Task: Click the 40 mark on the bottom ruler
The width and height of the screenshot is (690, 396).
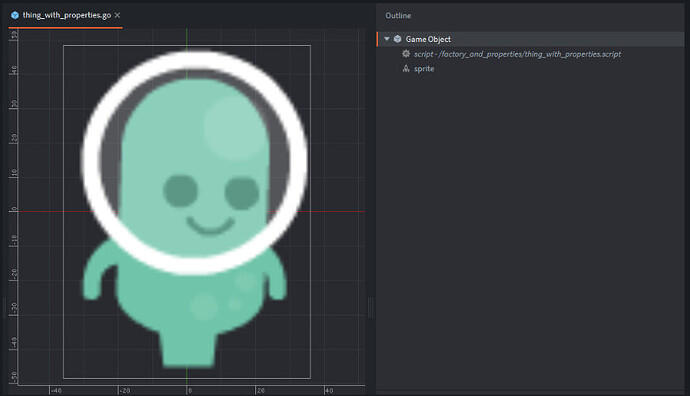Action: click(x=329, y=390)
